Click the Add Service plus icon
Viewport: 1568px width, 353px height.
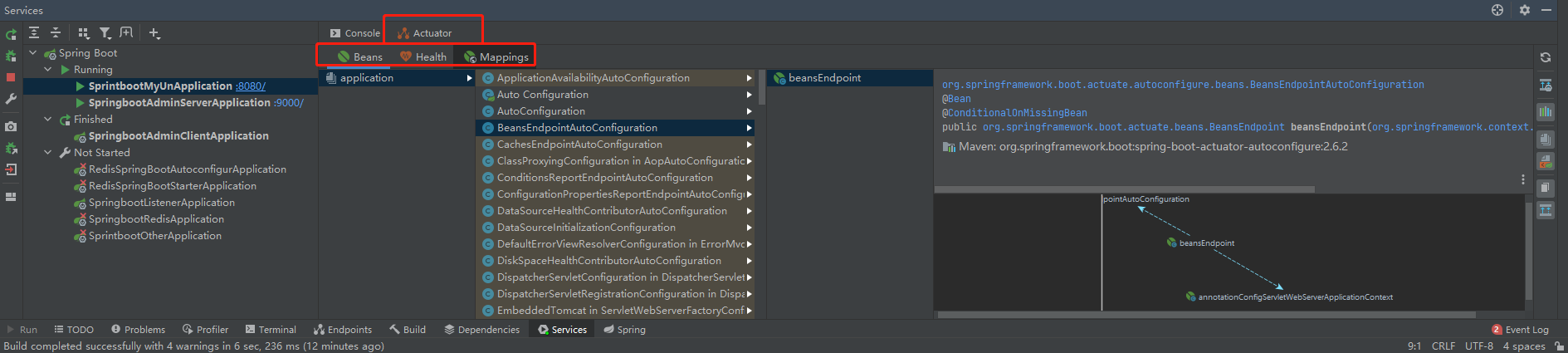[154, 33]
